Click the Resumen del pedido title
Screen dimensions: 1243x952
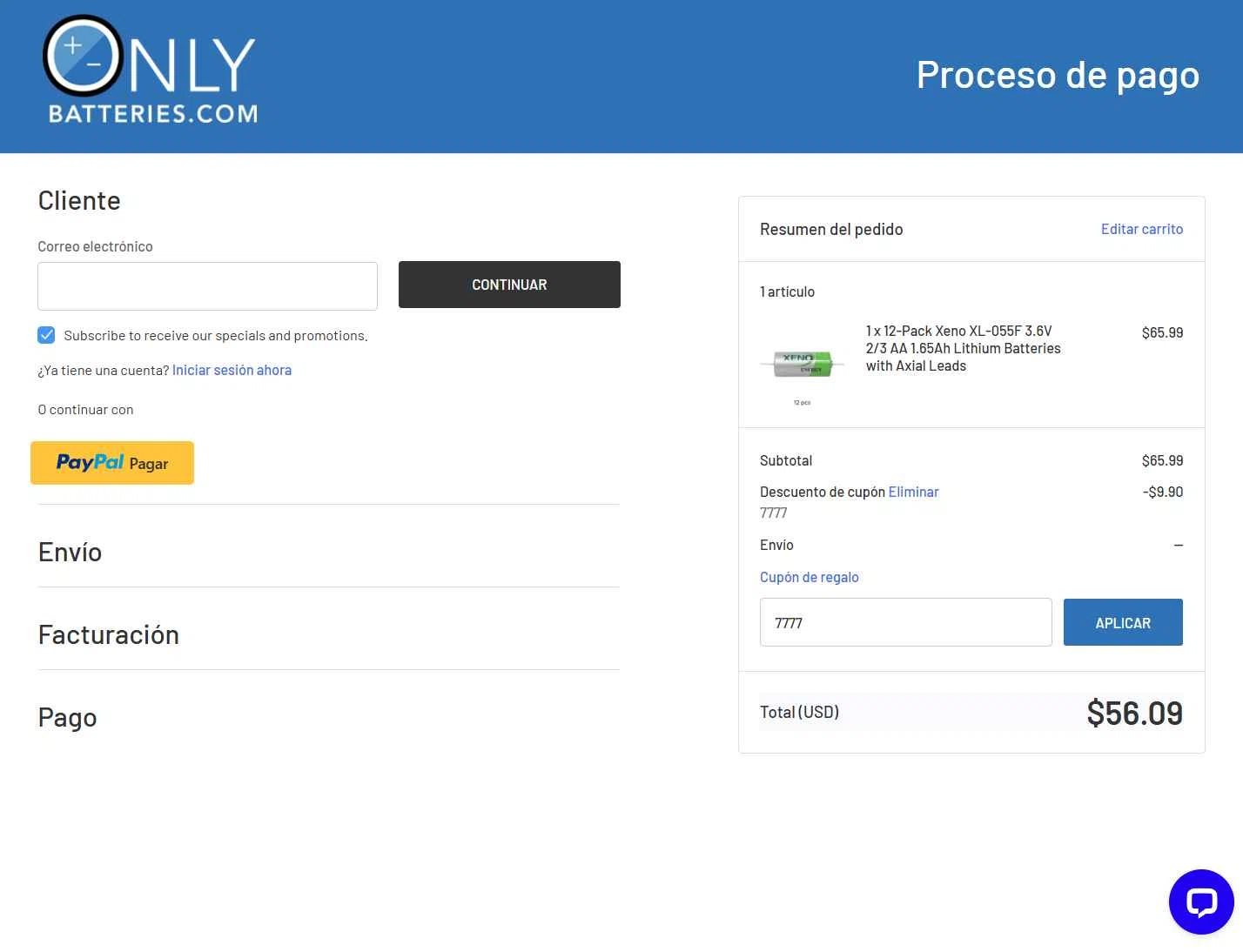click(x=831, y=229)
